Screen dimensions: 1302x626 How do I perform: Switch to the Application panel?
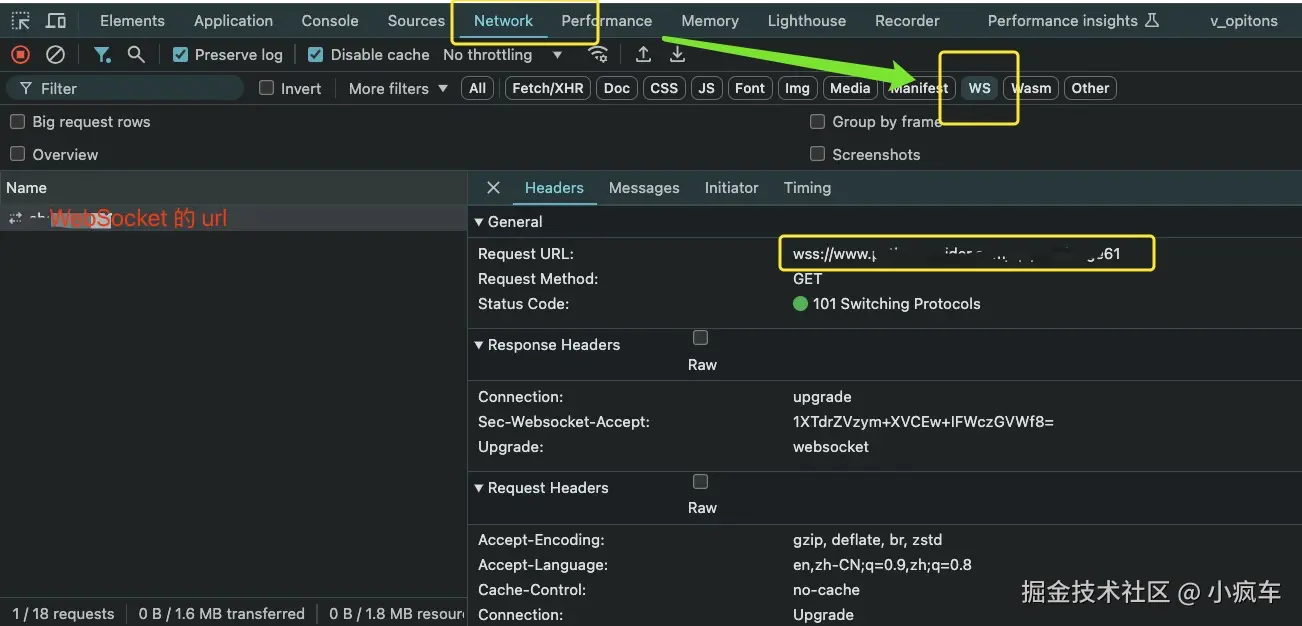point(233,21)
